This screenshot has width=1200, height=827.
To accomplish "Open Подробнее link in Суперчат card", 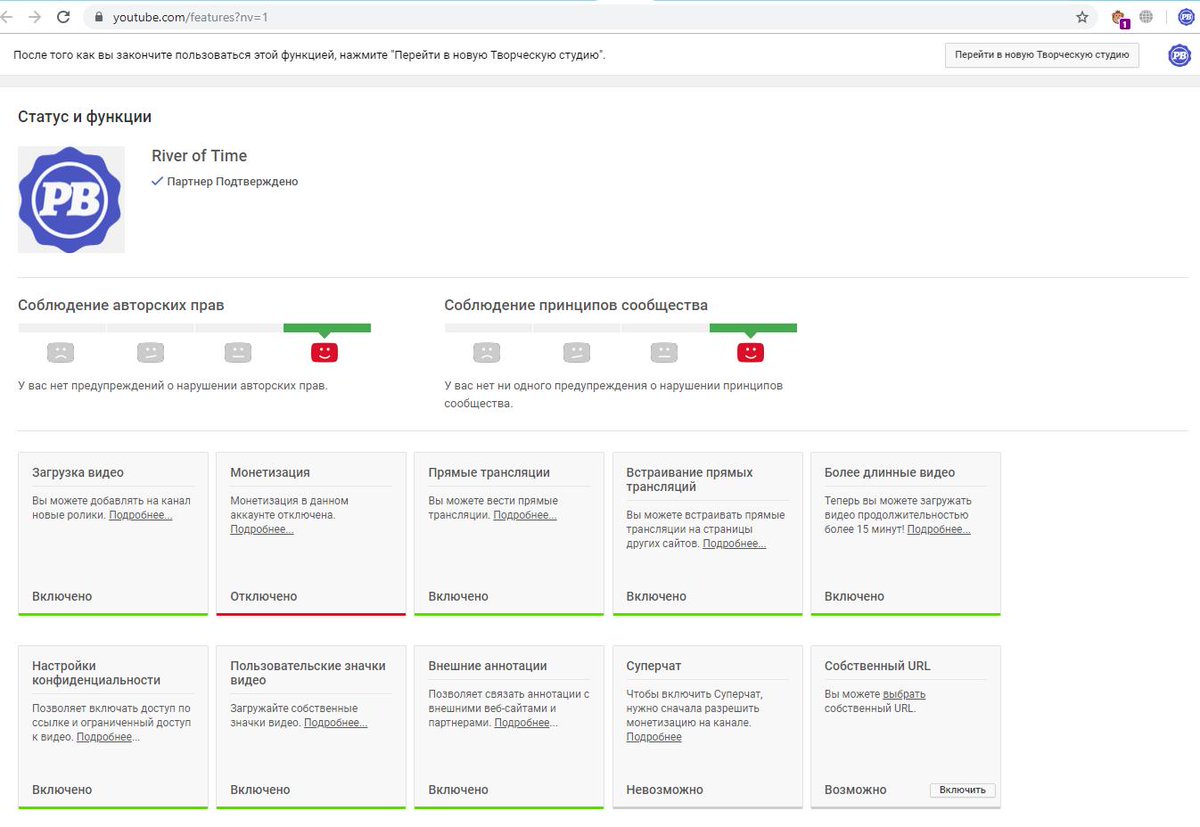I will click(654, 737).
